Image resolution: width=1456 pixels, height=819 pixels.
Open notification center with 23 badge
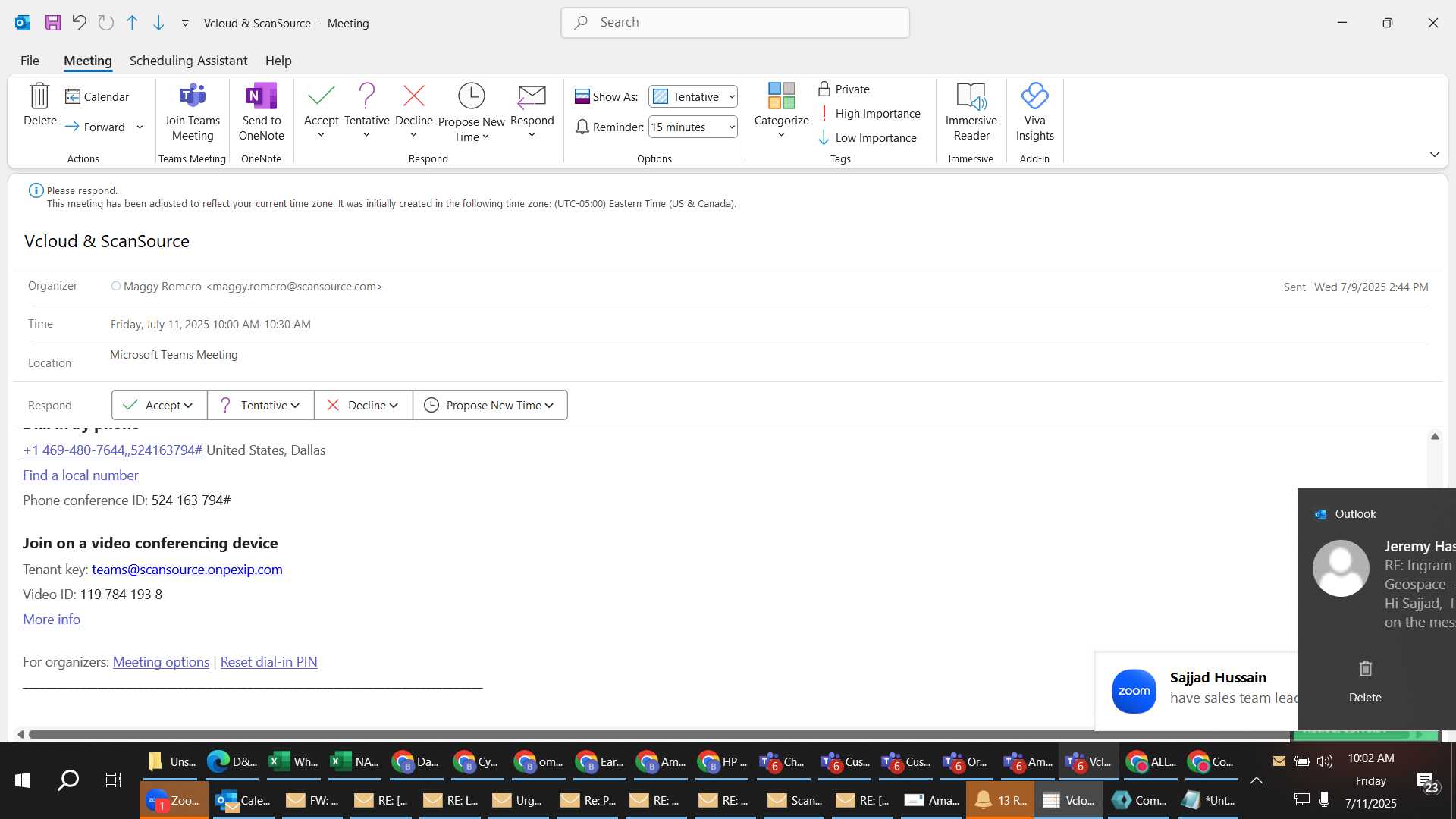[x=1428, y=782]
